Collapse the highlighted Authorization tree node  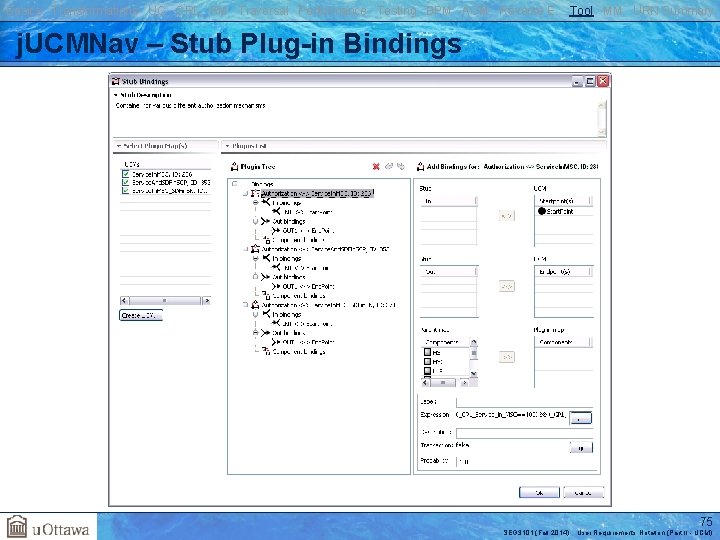coord(246,193)
